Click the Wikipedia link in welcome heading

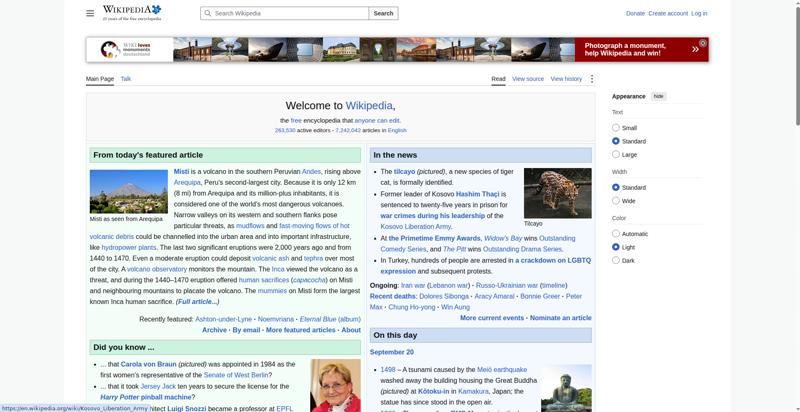click(369, 106)
